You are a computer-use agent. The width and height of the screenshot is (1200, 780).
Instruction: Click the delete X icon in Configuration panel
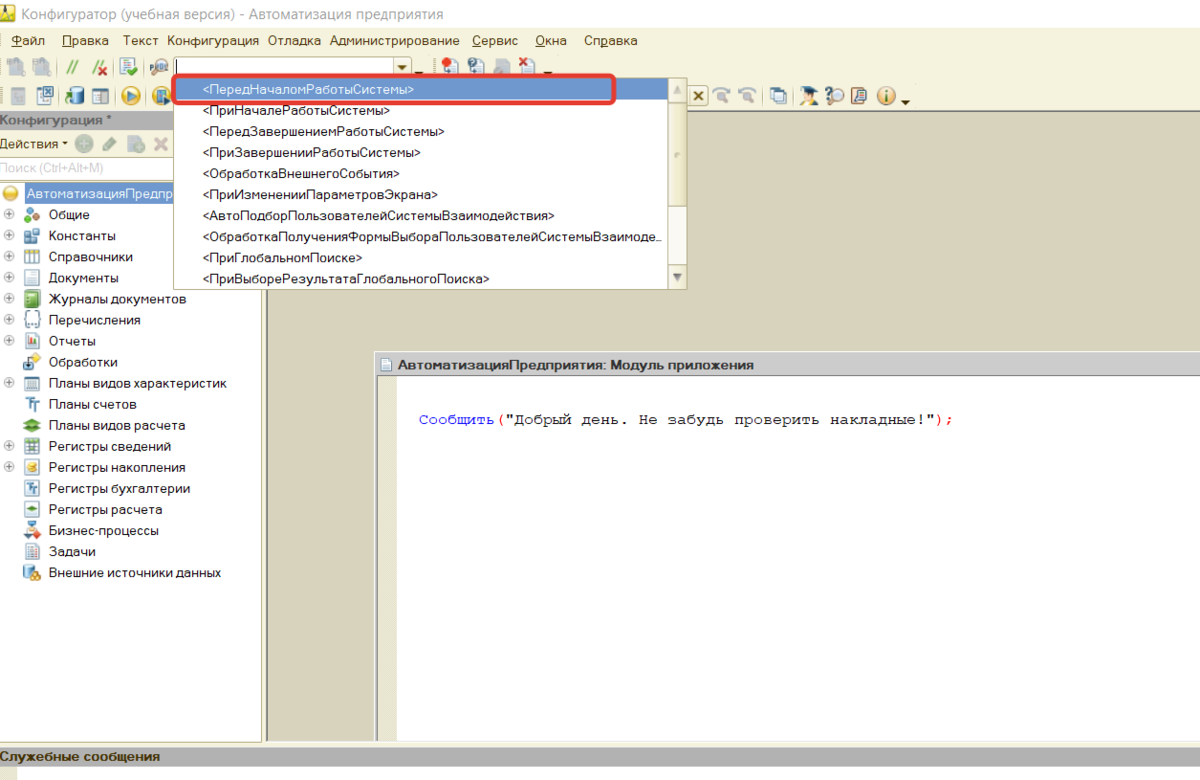point(160,144)
